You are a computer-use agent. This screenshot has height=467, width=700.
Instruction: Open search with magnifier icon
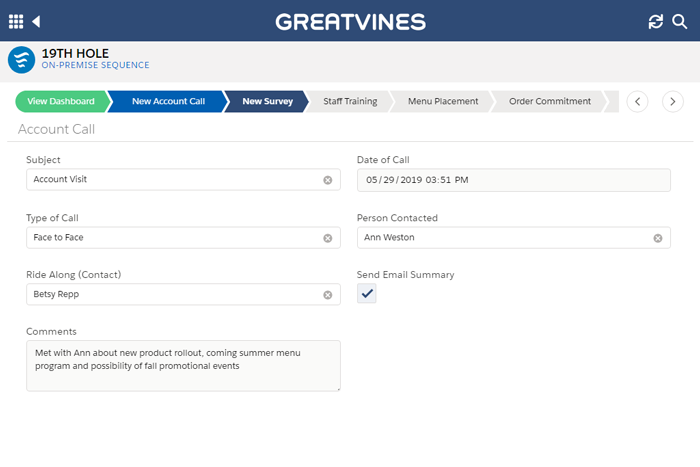point(680,21)
